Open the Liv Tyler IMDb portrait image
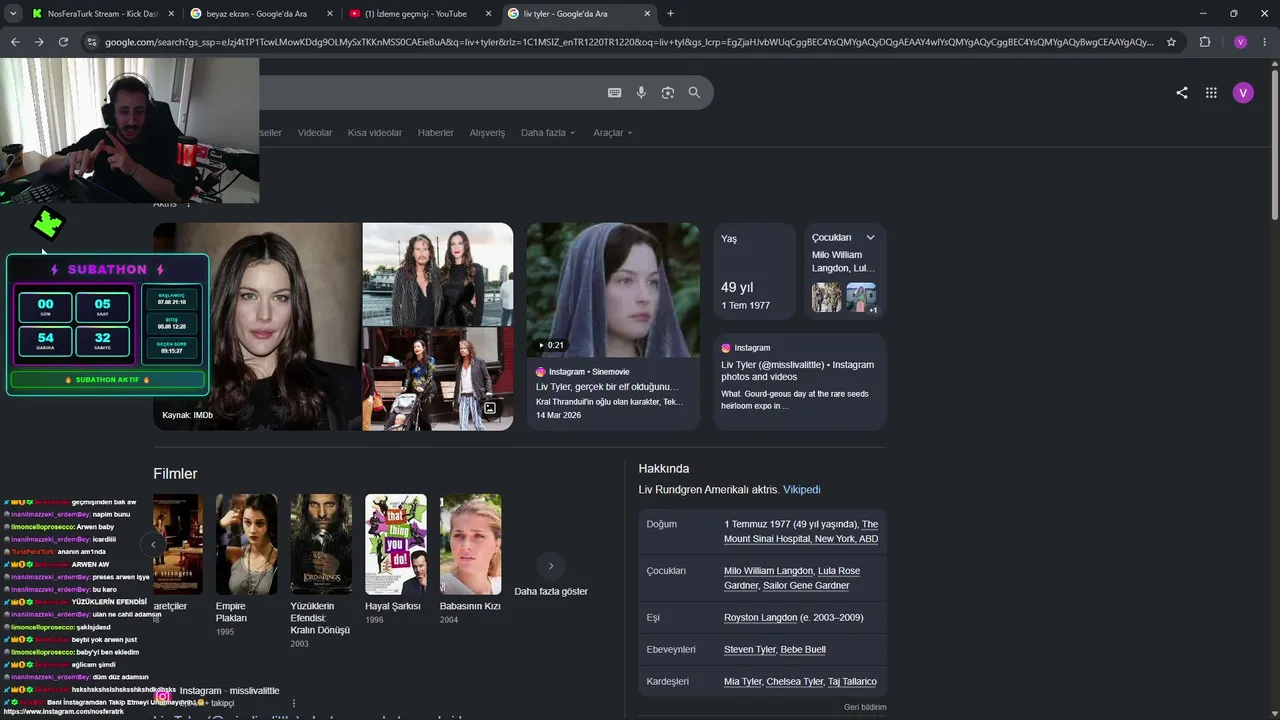Screen dimensions: 1280x720 point(257,326)
